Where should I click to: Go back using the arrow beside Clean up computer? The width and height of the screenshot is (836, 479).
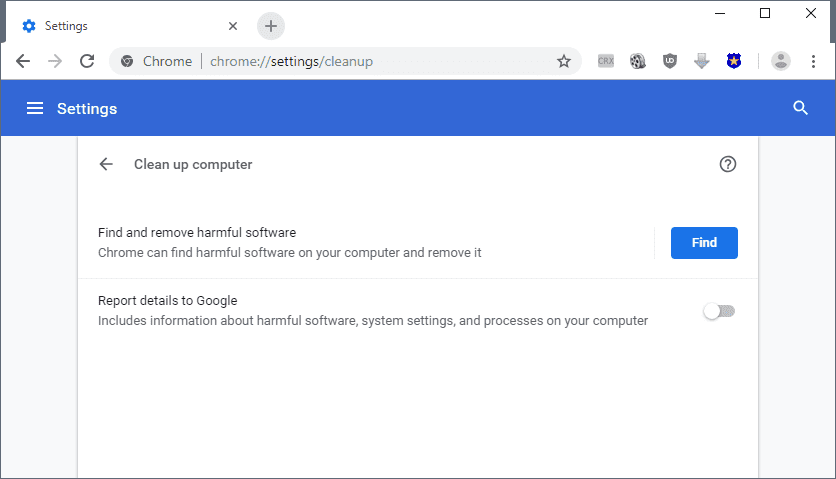pyautogui.click(x=106, y=164)
